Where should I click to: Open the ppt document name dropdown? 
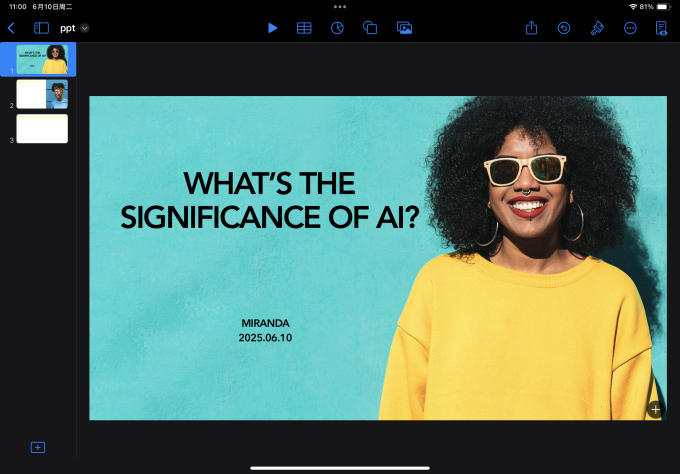tap(85, 28)
